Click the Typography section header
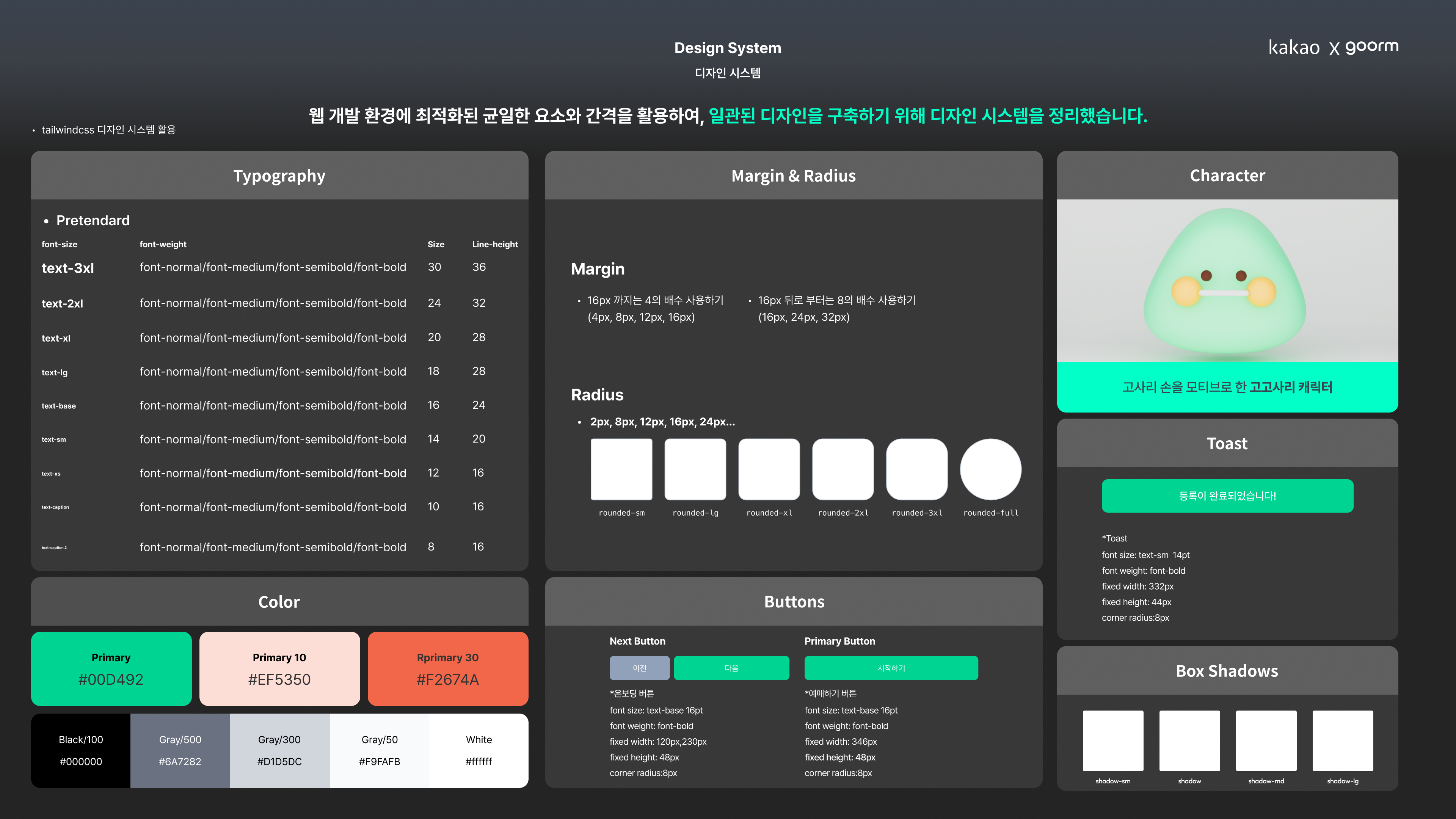This screenshot has height=819, width=1456. pyautogui.click(x=279, y=175)
